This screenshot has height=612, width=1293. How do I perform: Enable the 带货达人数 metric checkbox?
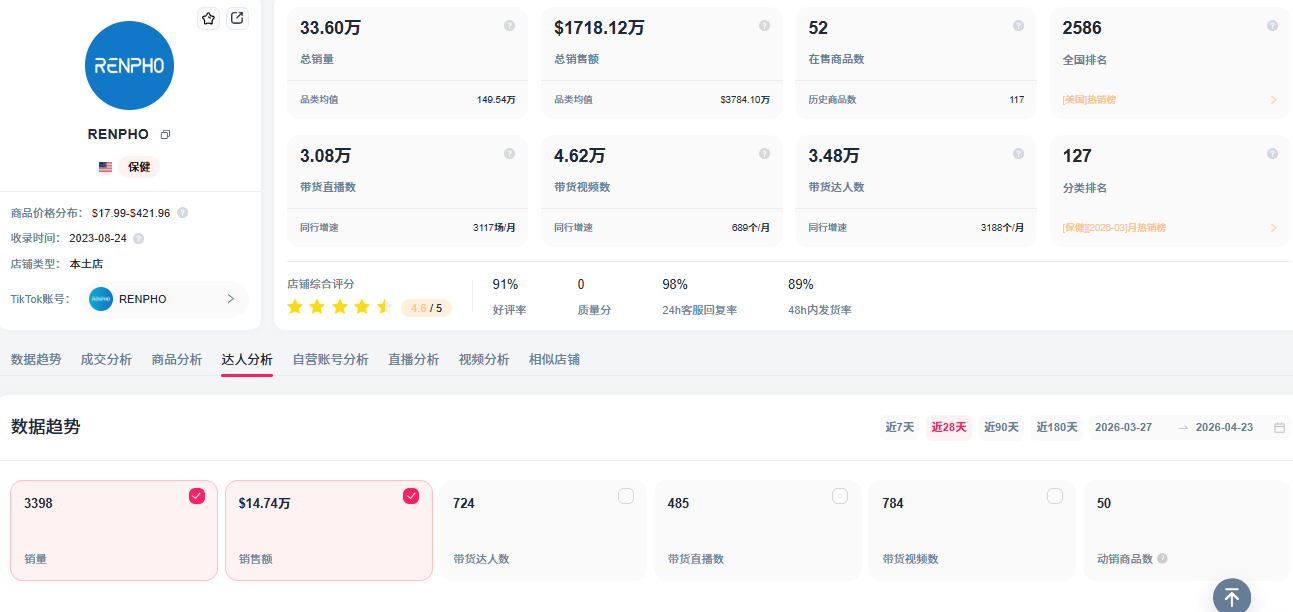coord(626,496)
